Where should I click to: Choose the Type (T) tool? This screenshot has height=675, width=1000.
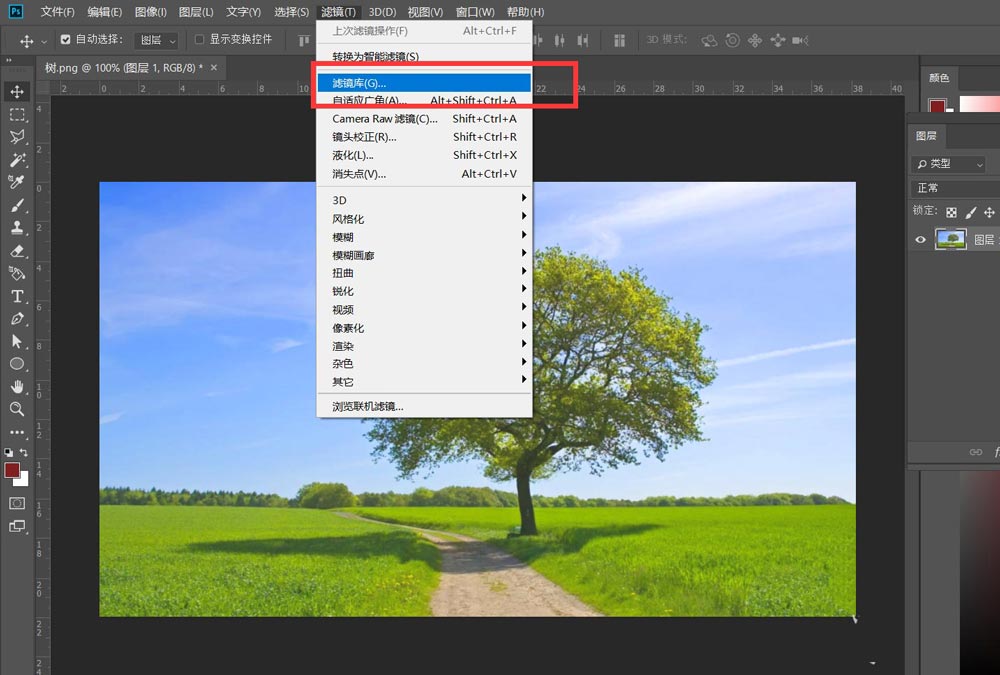click(x=17, y=296)
